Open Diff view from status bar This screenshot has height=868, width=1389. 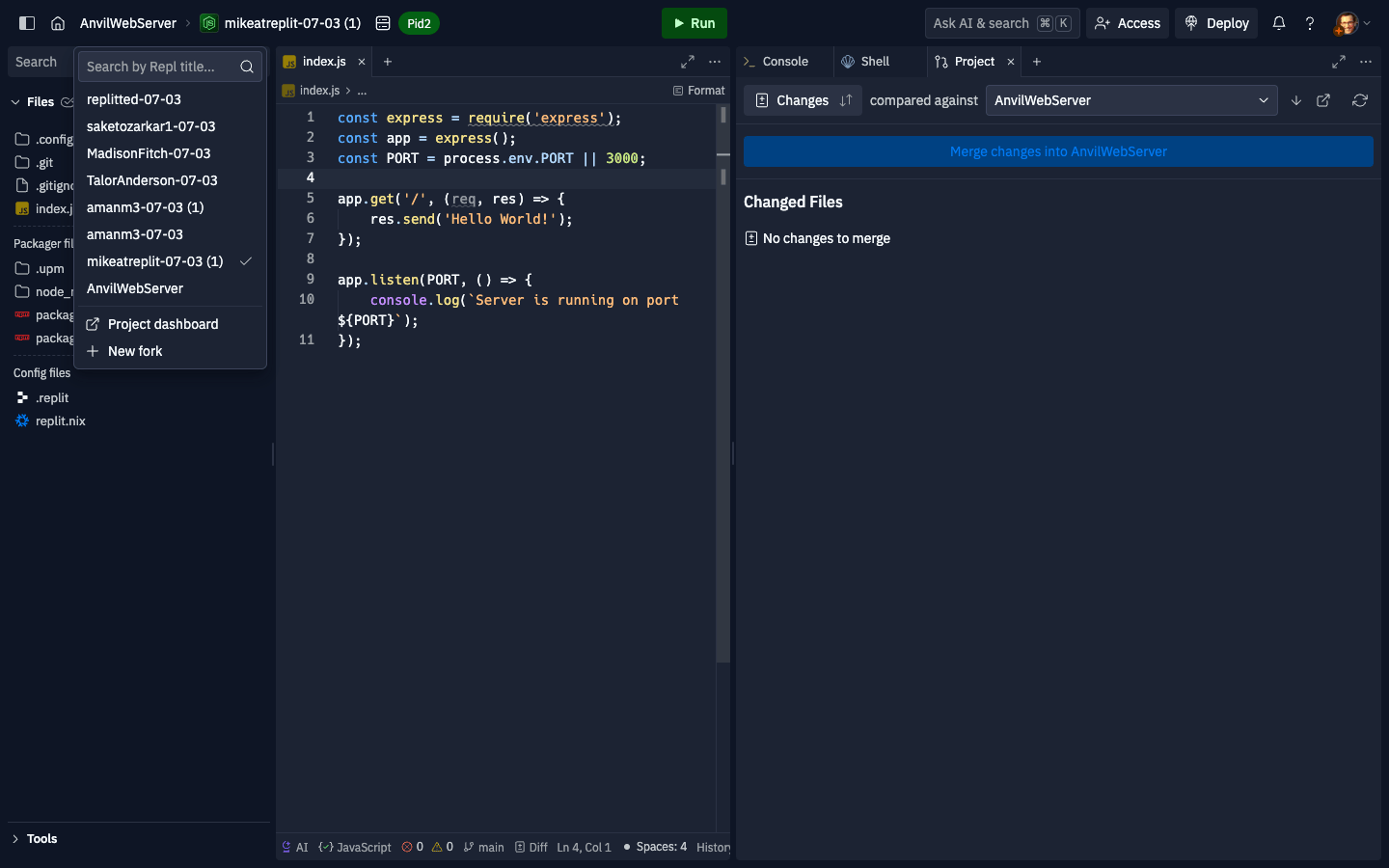tap(531, 847)
